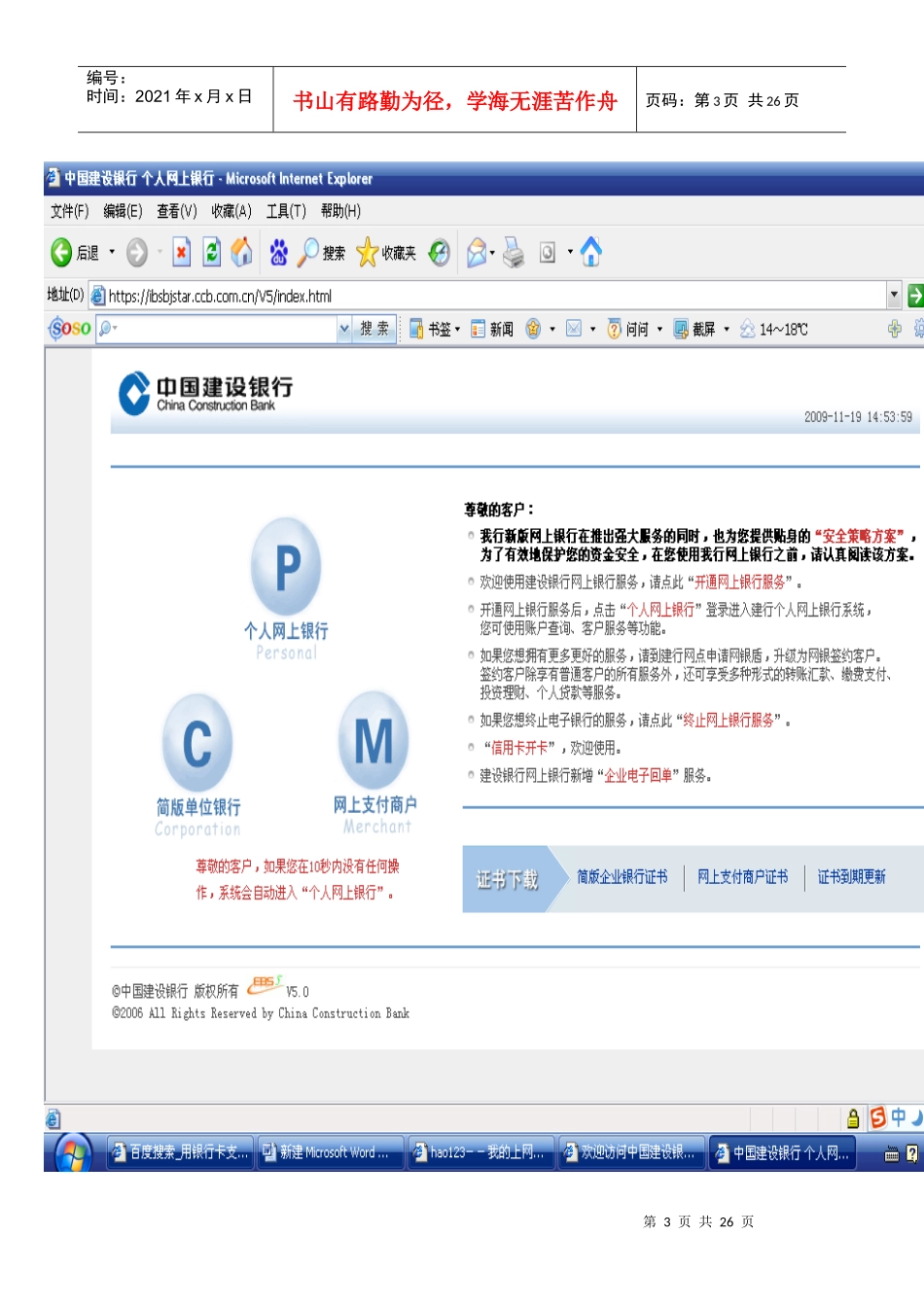This screenshot has width=924, height=1307.
Task: Click the 证书到期更新 link
Action: point(852,877)
